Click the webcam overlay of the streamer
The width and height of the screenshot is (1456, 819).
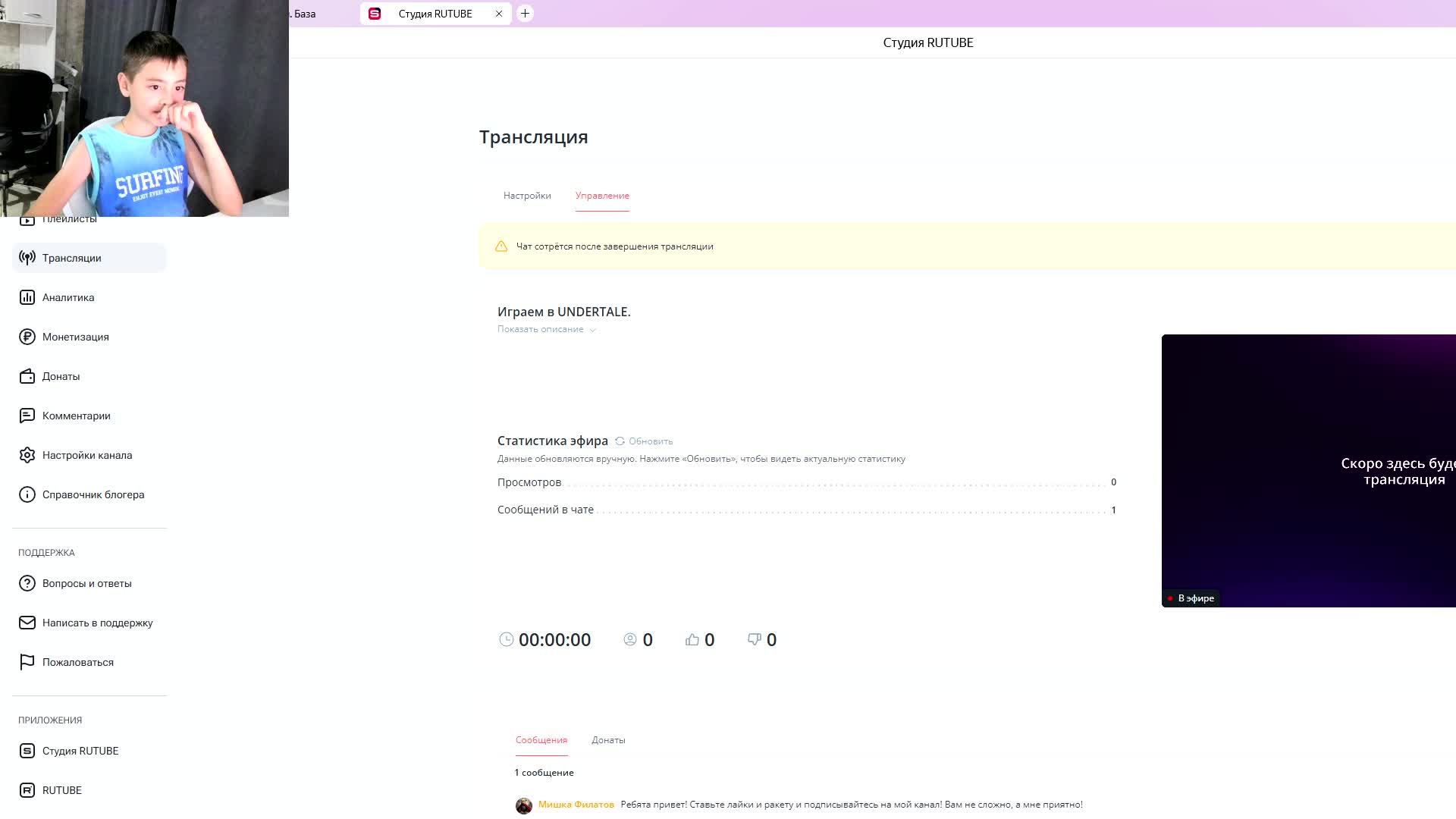[x=144, y=108]
